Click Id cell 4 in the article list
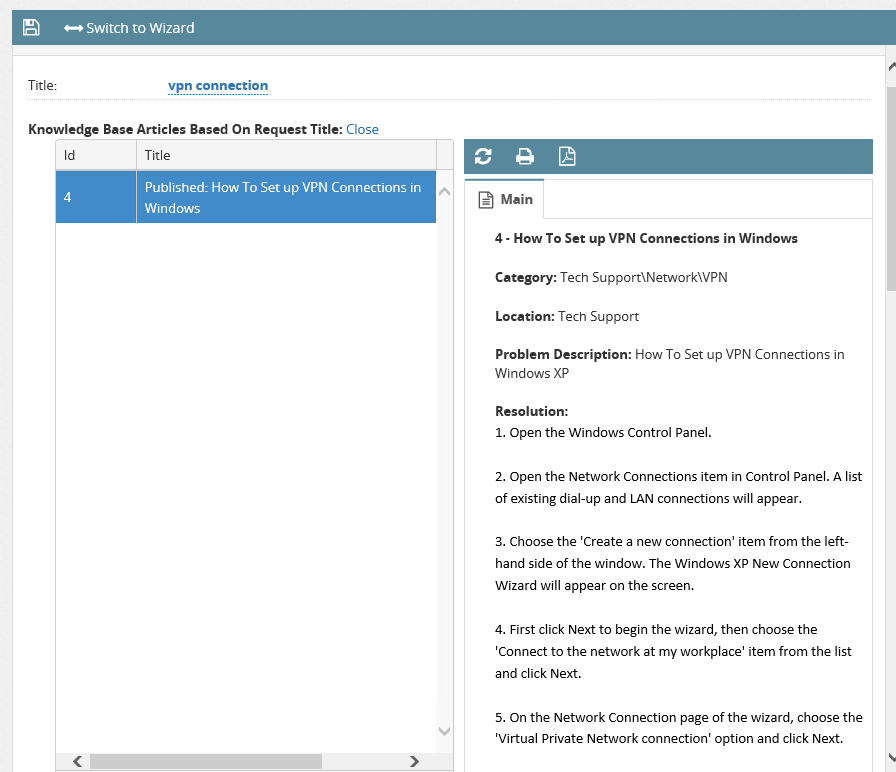 pos(95,197)
